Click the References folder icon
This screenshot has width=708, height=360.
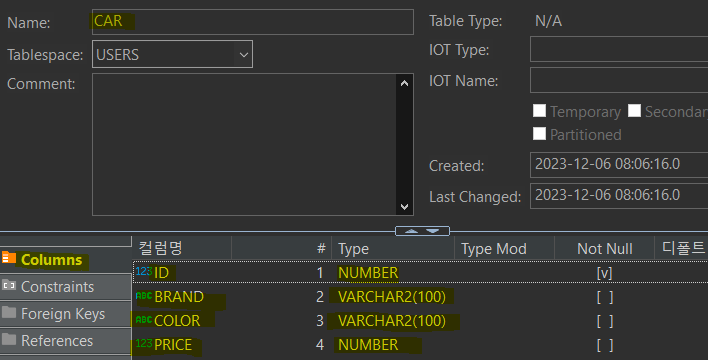click(9, 339)
